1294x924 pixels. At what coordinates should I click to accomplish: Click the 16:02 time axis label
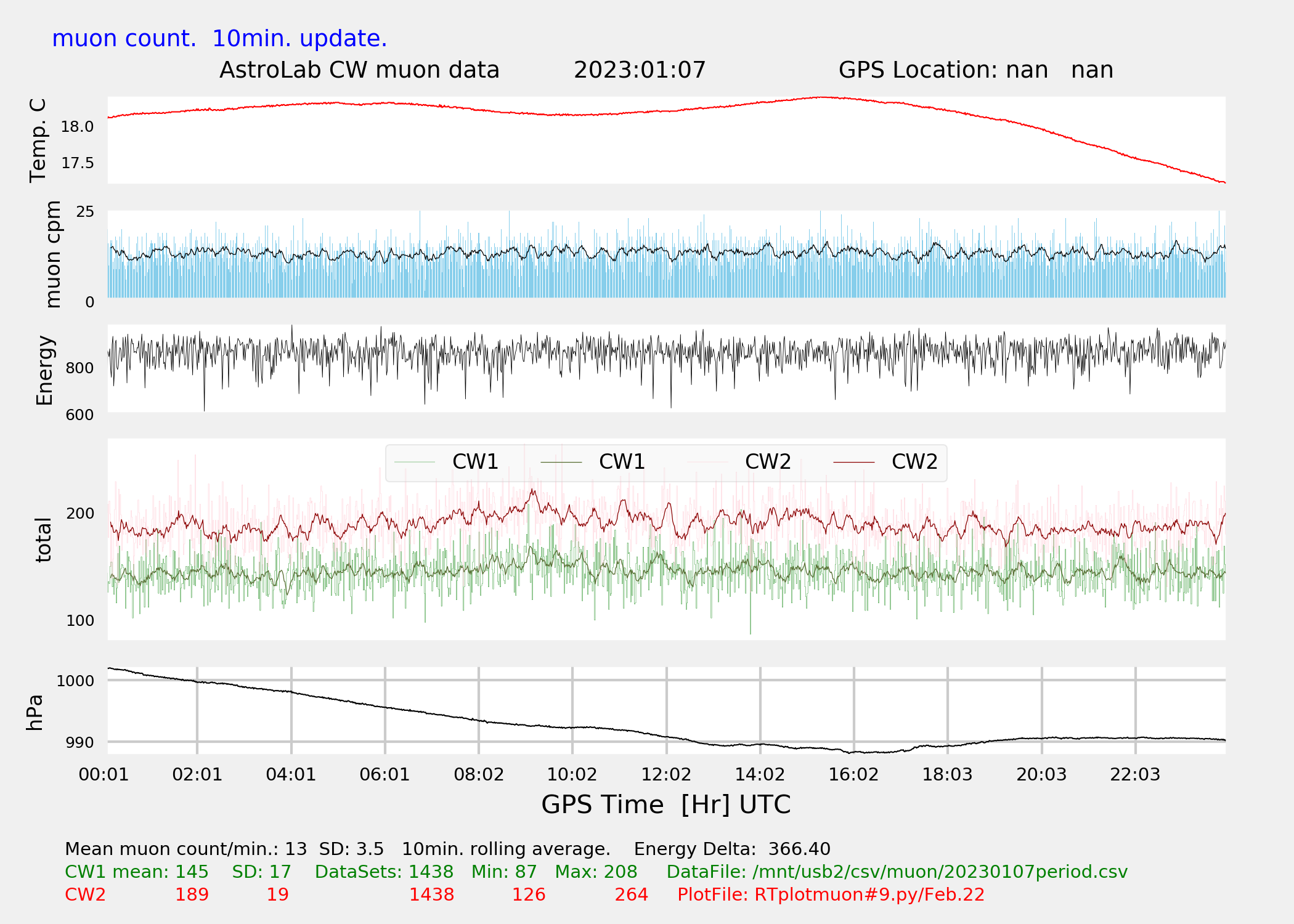pos(853,774)
